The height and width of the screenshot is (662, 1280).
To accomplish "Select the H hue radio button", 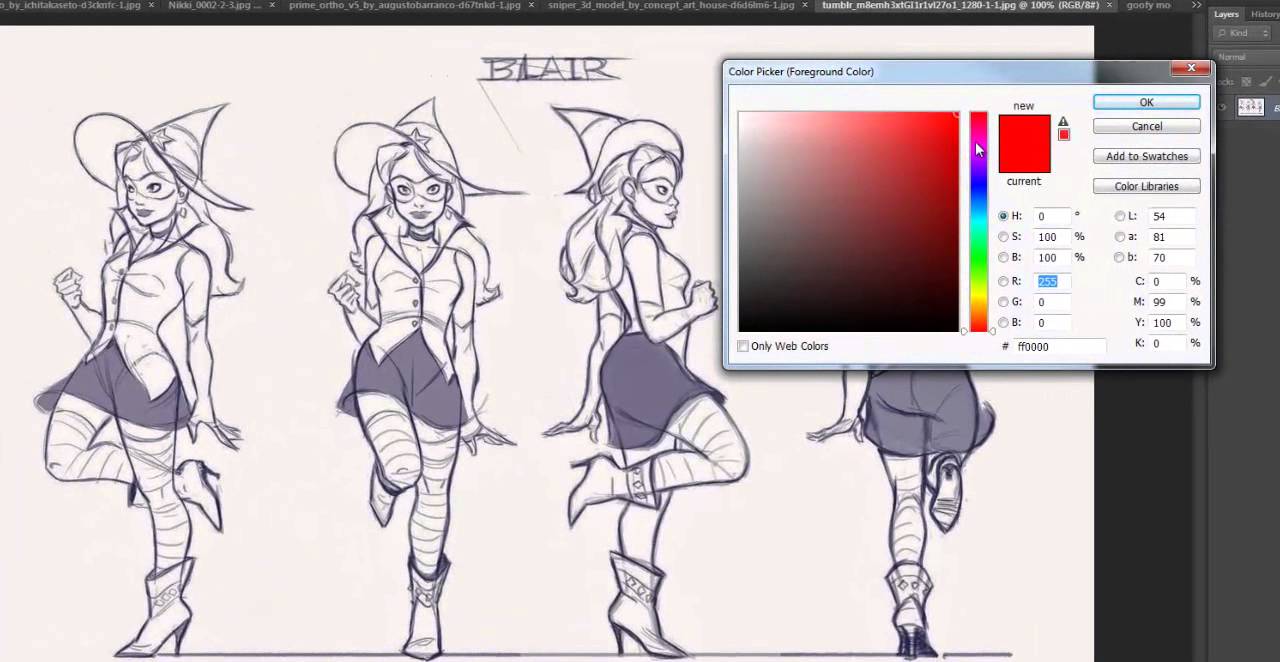I will click(x=1003, y=216).
